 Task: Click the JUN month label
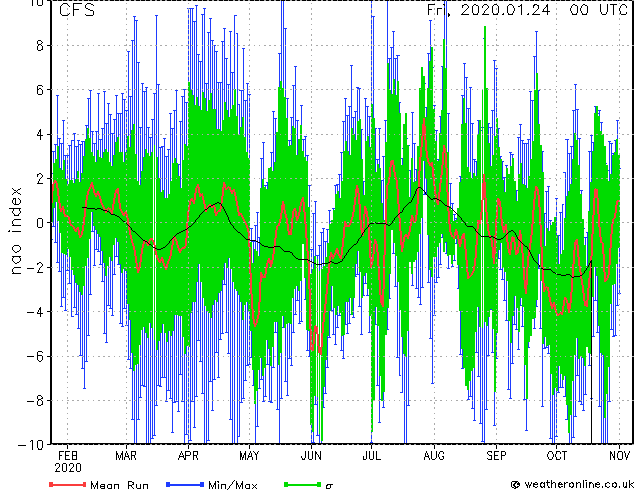pos(311,456)
